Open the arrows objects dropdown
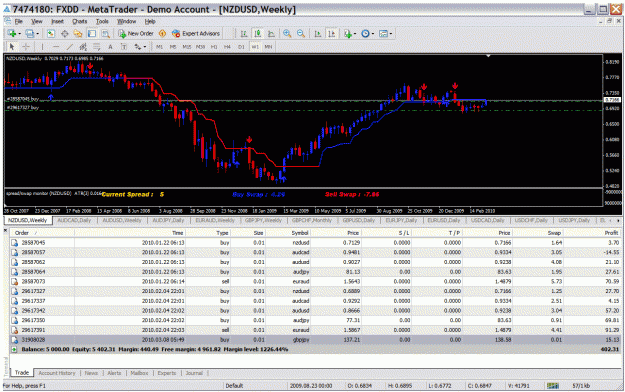This screenshot has width=625, height=392. click(x=140, y=47)
